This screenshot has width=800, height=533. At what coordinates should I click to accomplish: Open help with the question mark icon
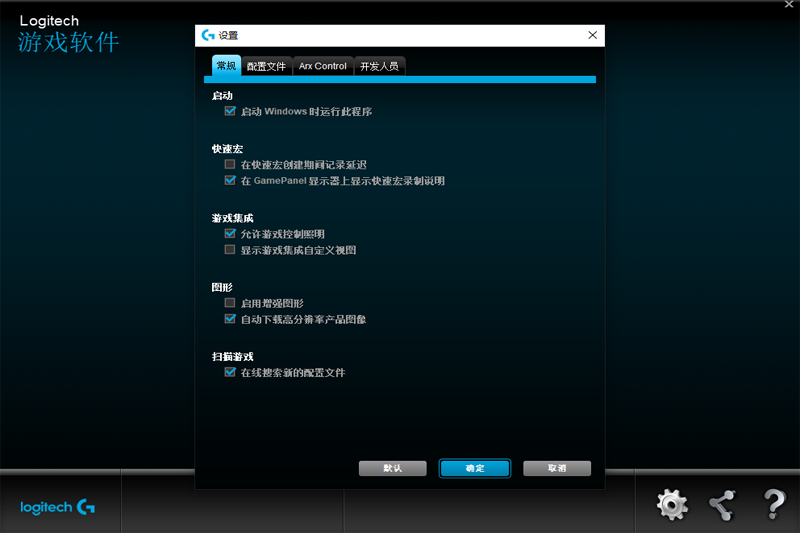pos(774,504)
